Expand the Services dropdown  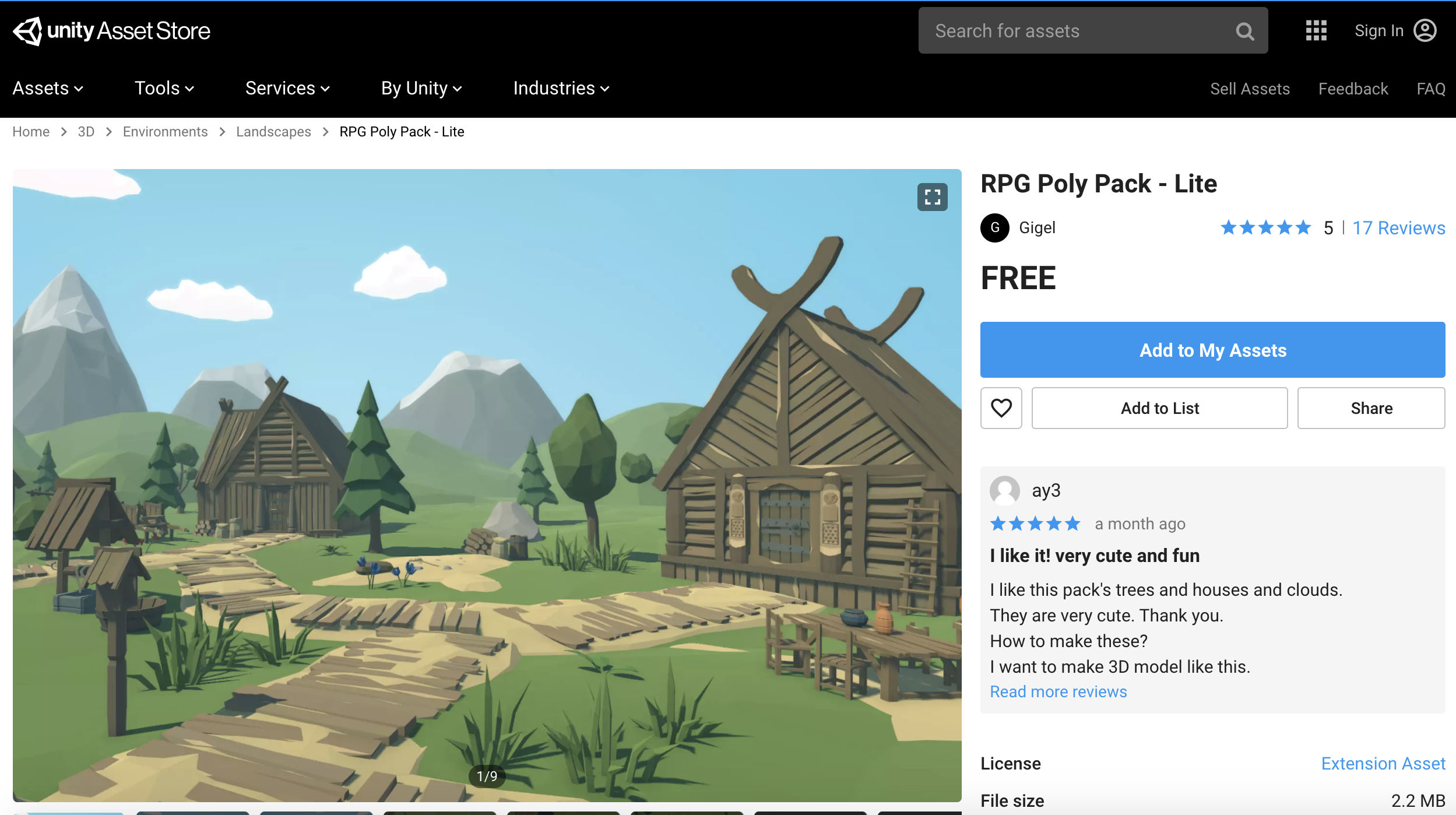[287, 89]
